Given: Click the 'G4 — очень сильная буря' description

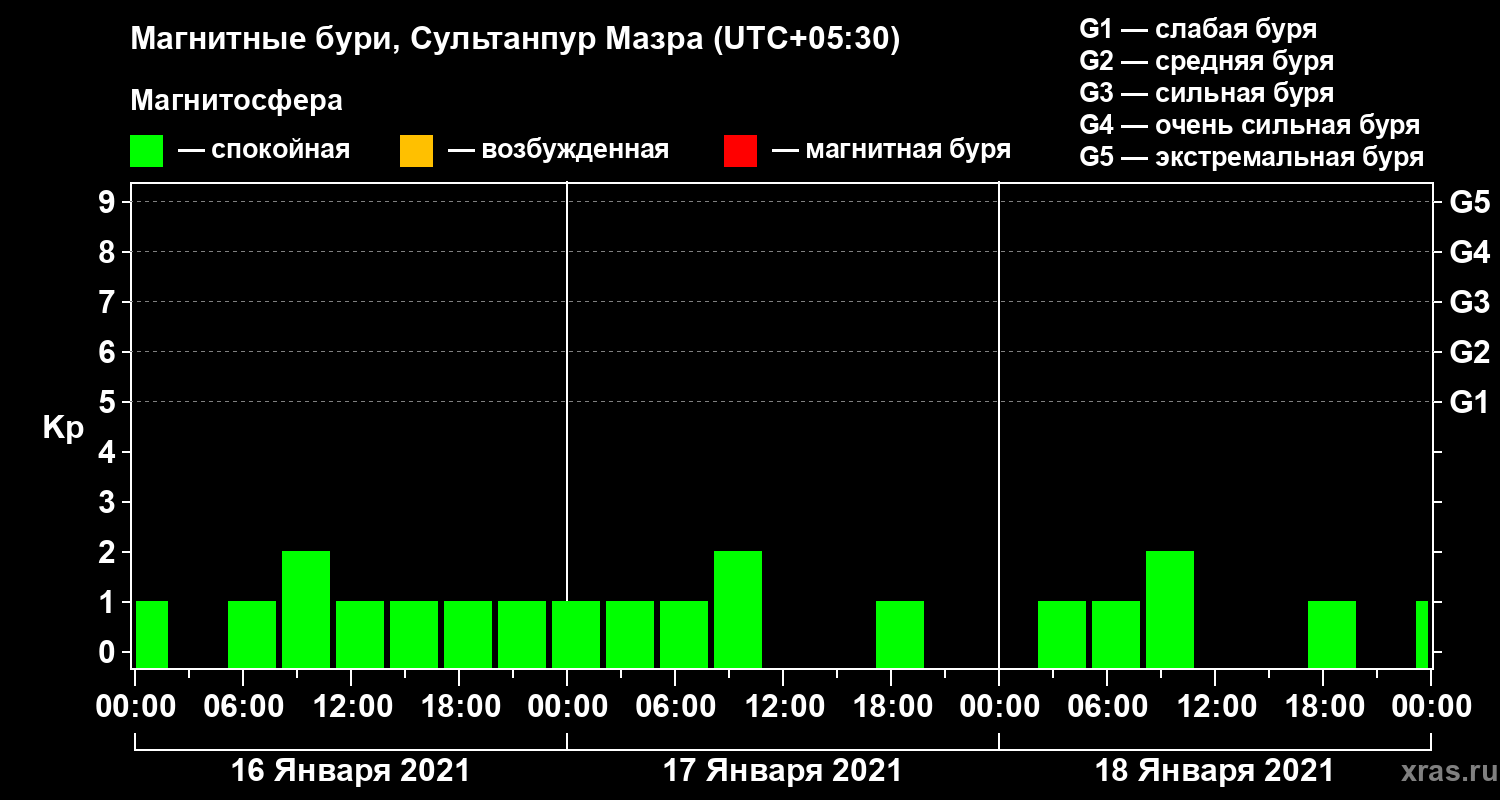Looking at the screenshot, I should [x=1250, y=125].
